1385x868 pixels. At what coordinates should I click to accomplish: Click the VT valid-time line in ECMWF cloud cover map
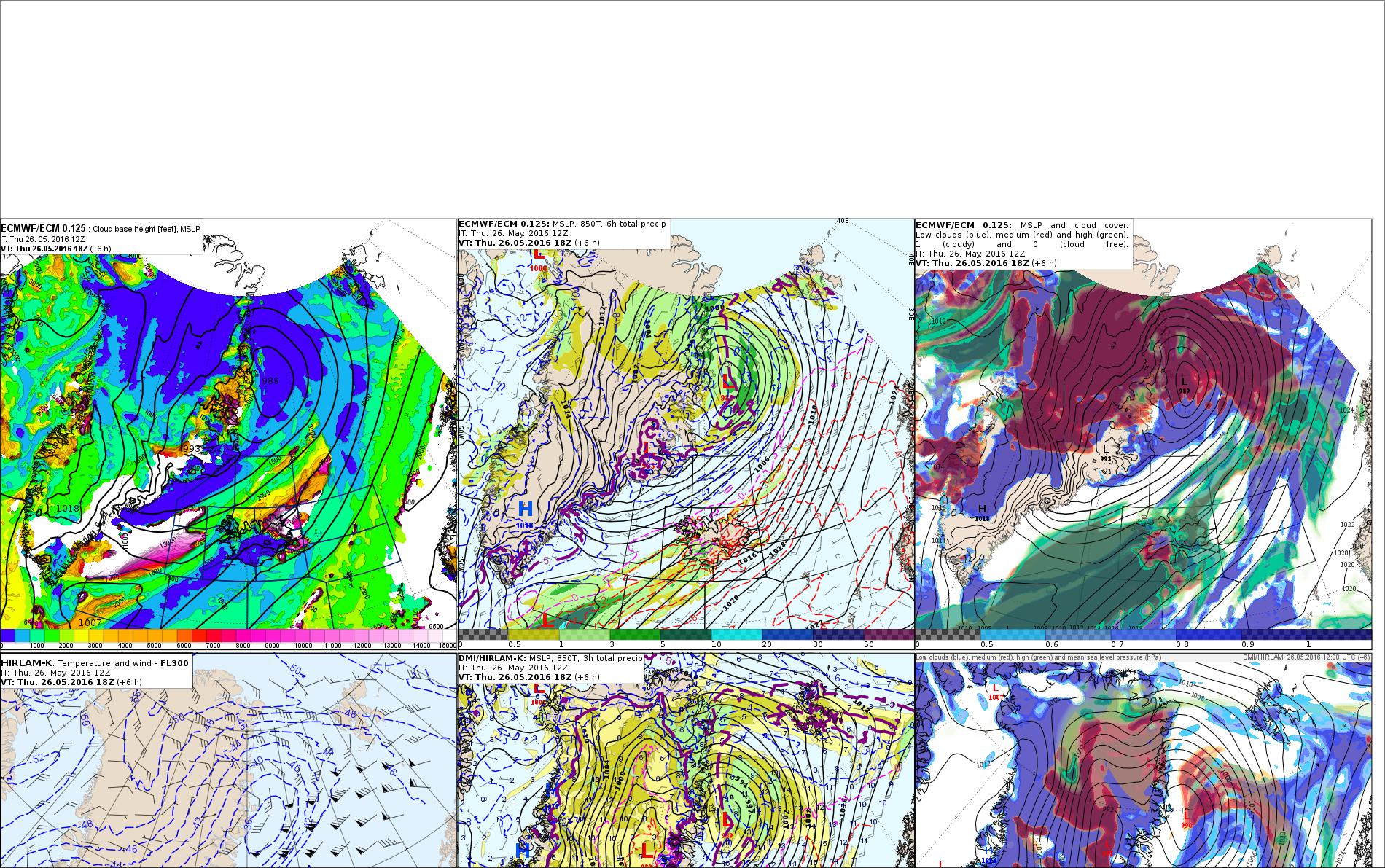(986, 263)
